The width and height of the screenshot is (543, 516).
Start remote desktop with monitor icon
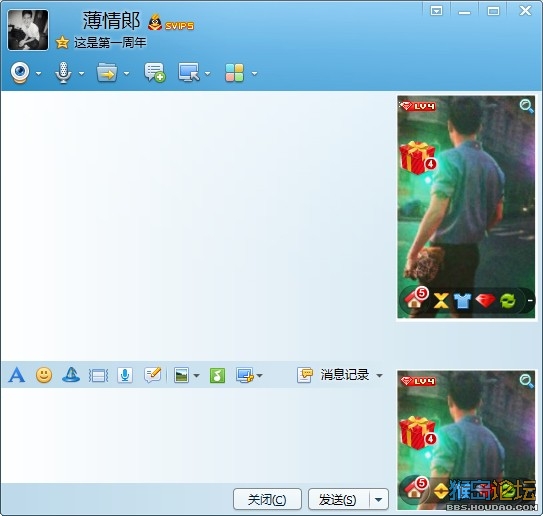tap(189, 72)
